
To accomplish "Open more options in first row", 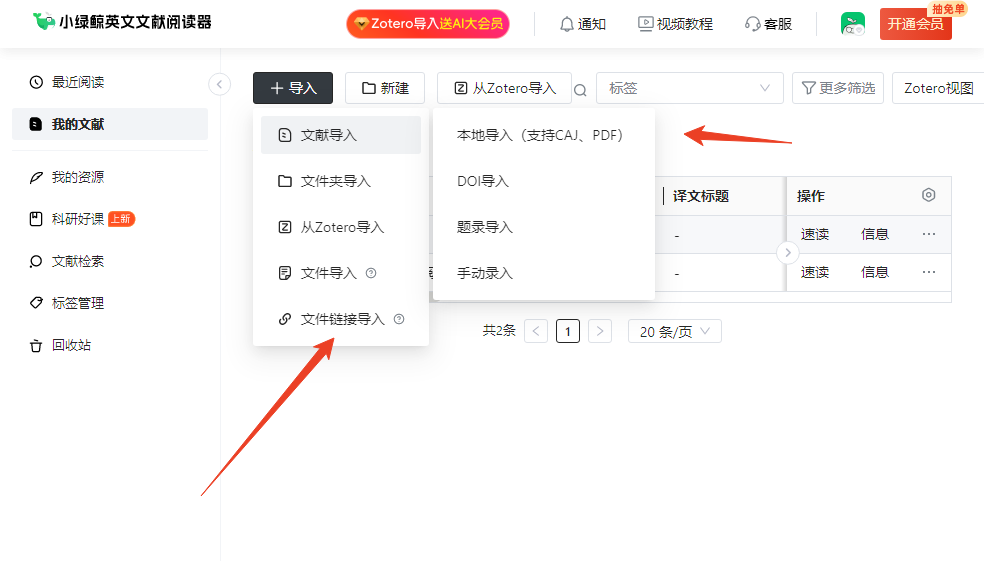I will pyautogui.click(x=929, y=234).
